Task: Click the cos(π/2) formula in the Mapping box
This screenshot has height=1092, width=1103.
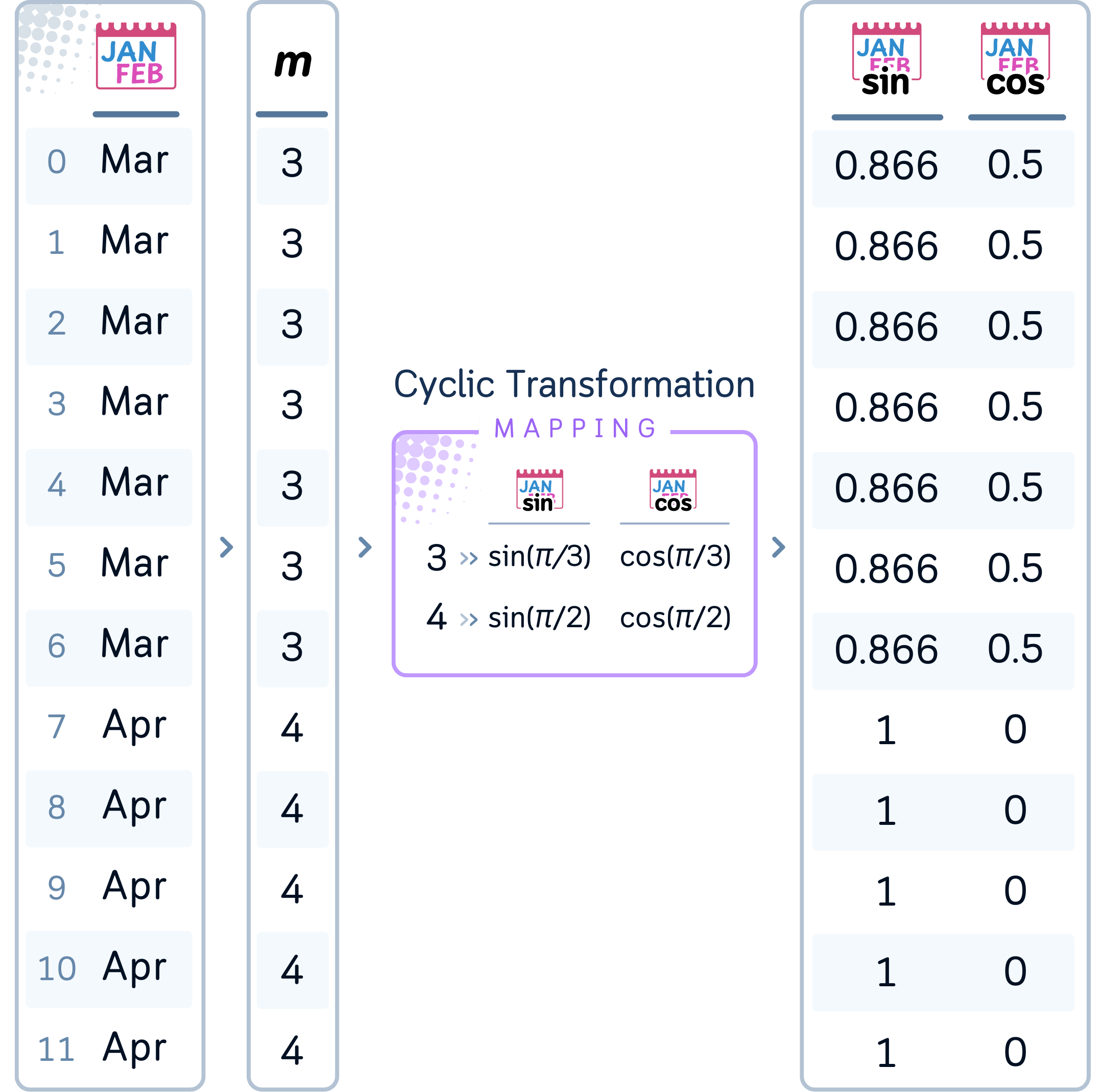Action: point(675,618)
